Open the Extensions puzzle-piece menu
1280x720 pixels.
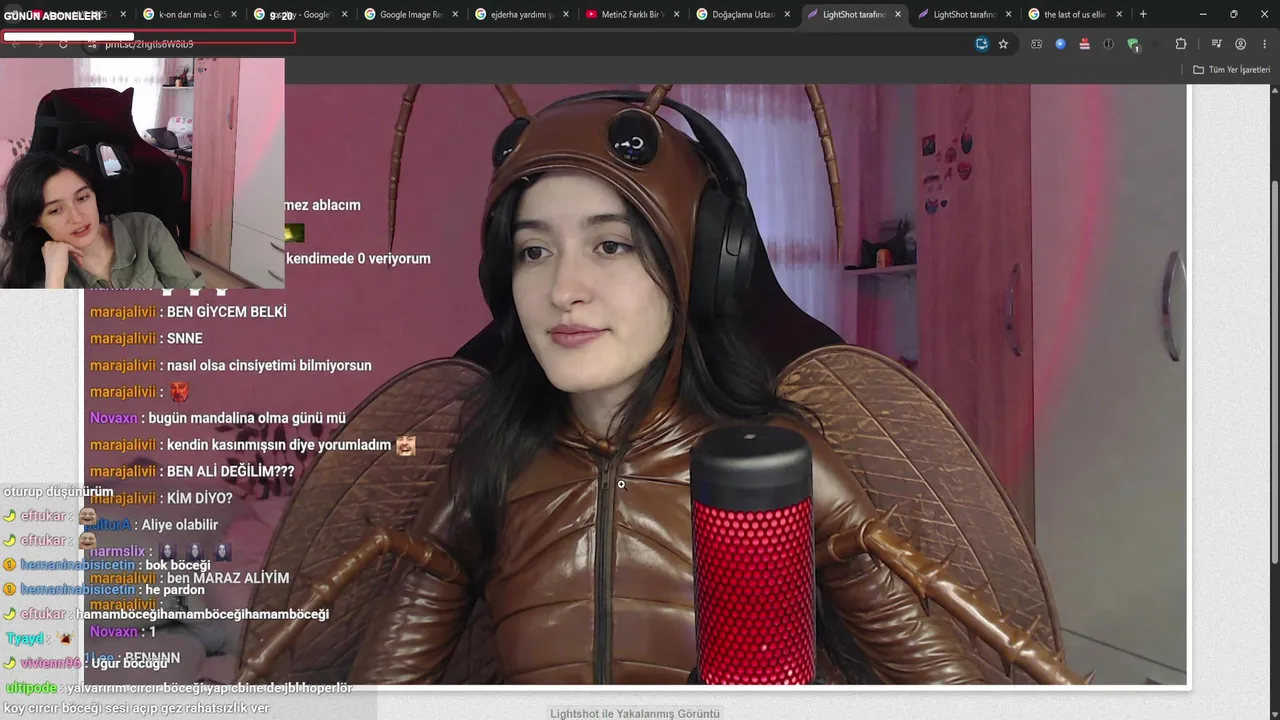(1181, 44)
